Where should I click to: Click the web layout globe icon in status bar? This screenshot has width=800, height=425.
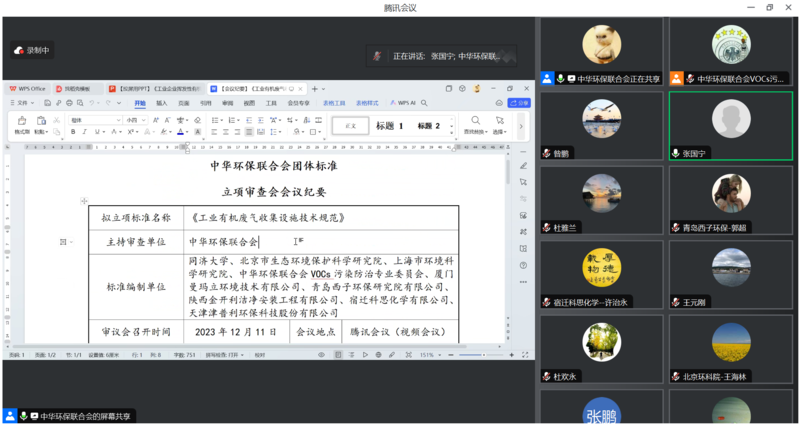(x=378, y=355)
